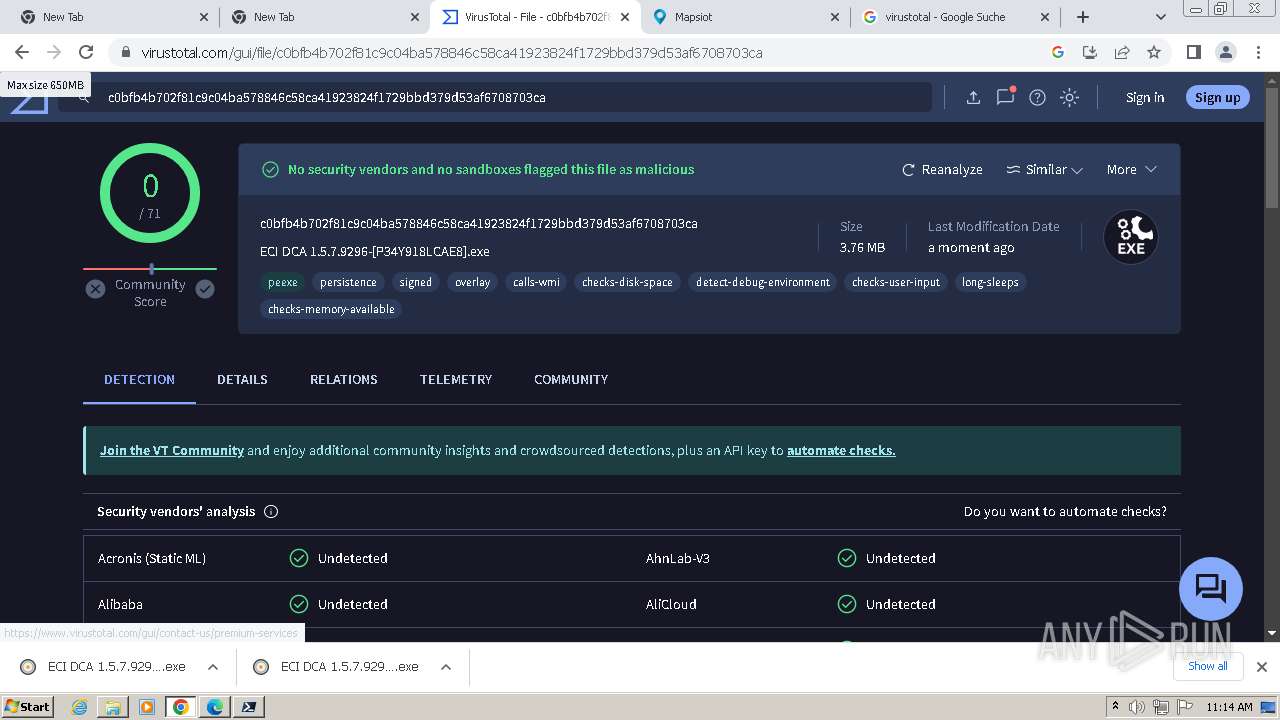Click the EXE file type icon
Screen dimensions: 1280x720
pyautogui.click(x=1131, y=237)
